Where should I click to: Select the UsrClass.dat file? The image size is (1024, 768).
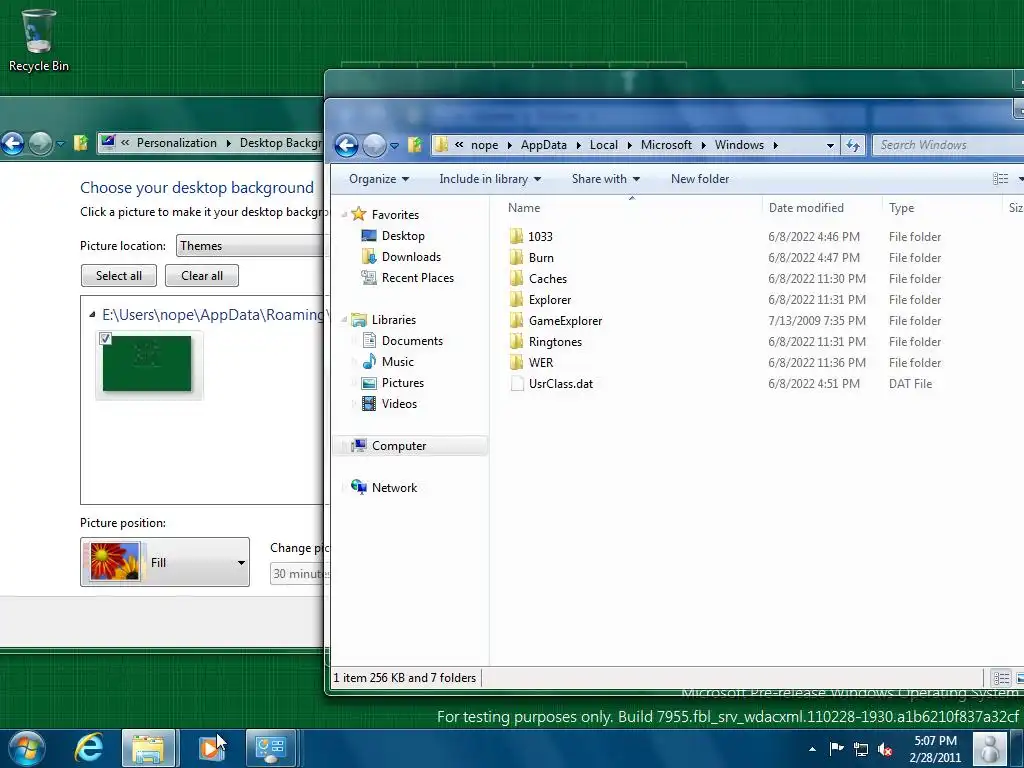point(560,384)
